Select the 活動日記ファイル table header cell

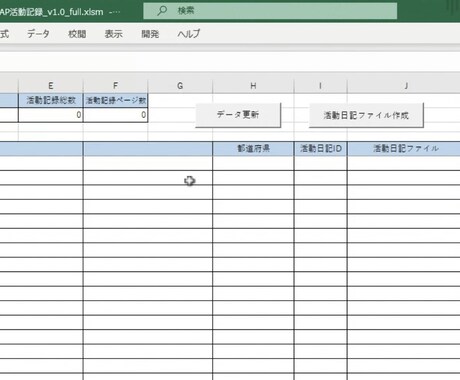pos(404,148)
